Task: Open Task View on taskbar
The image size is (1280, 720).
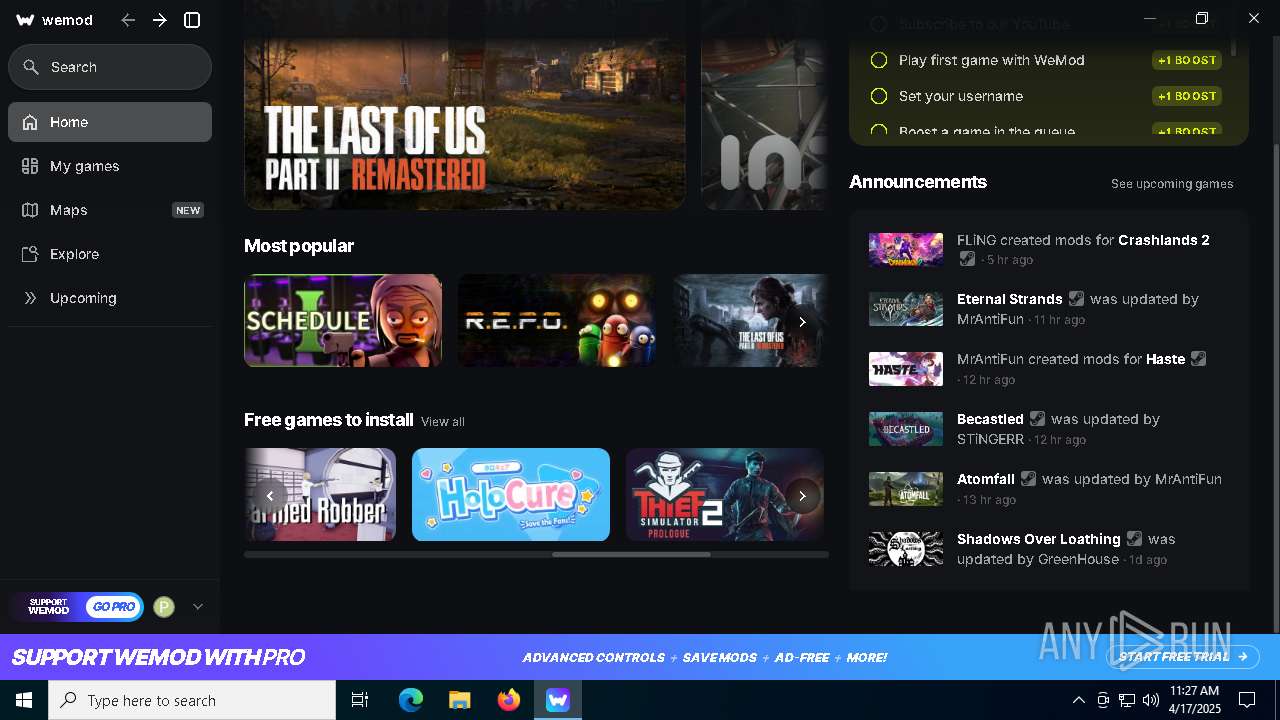Action: (360, 700)
